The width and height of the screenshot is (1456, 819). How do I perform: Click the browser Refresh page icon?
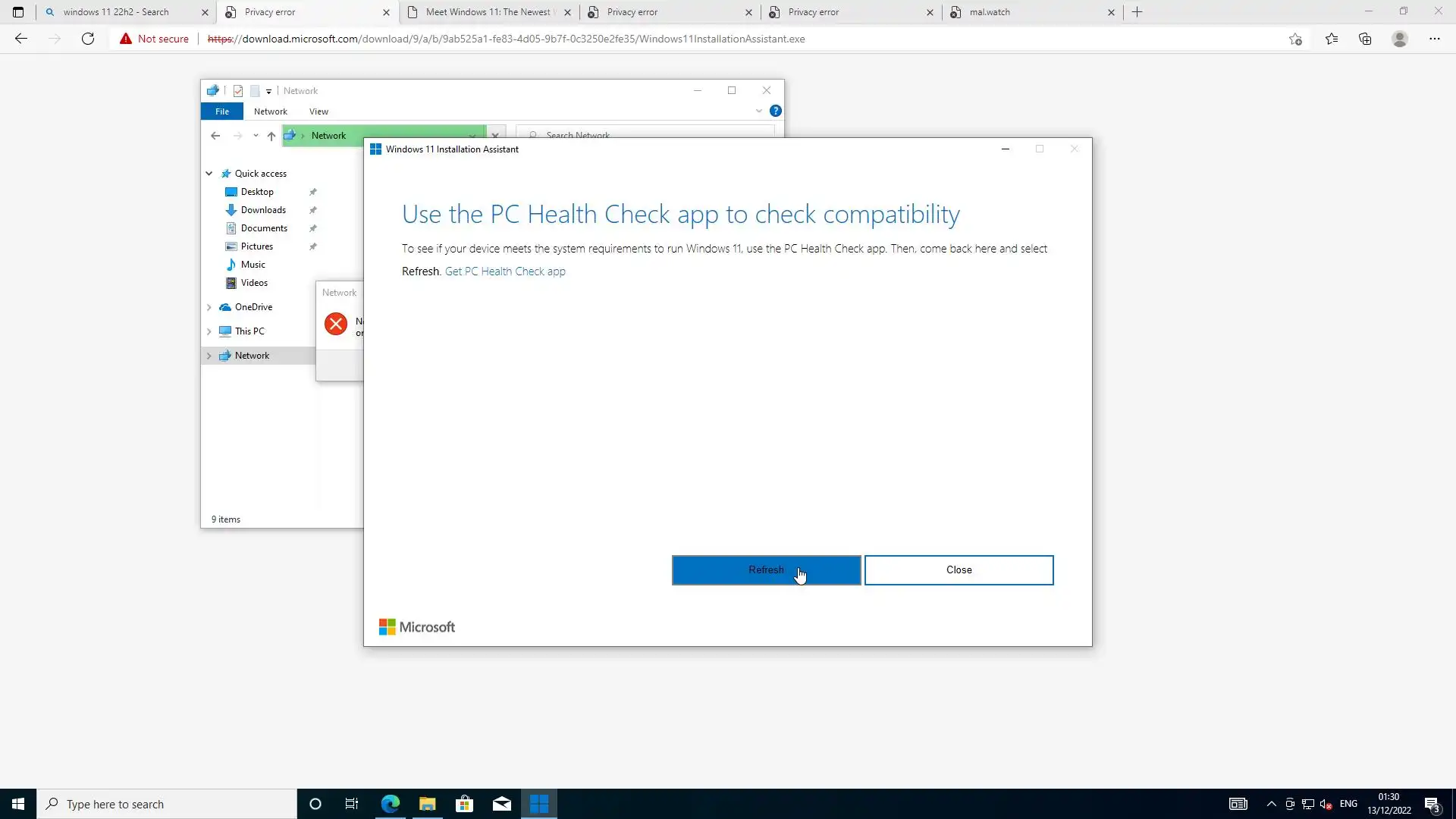tap(88, 39)
